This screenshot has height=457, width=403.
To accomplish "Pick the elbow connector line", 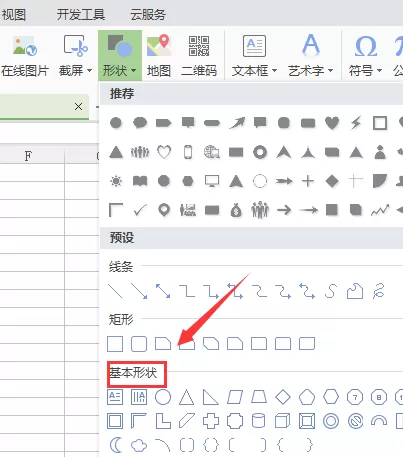I will [187, 291].
